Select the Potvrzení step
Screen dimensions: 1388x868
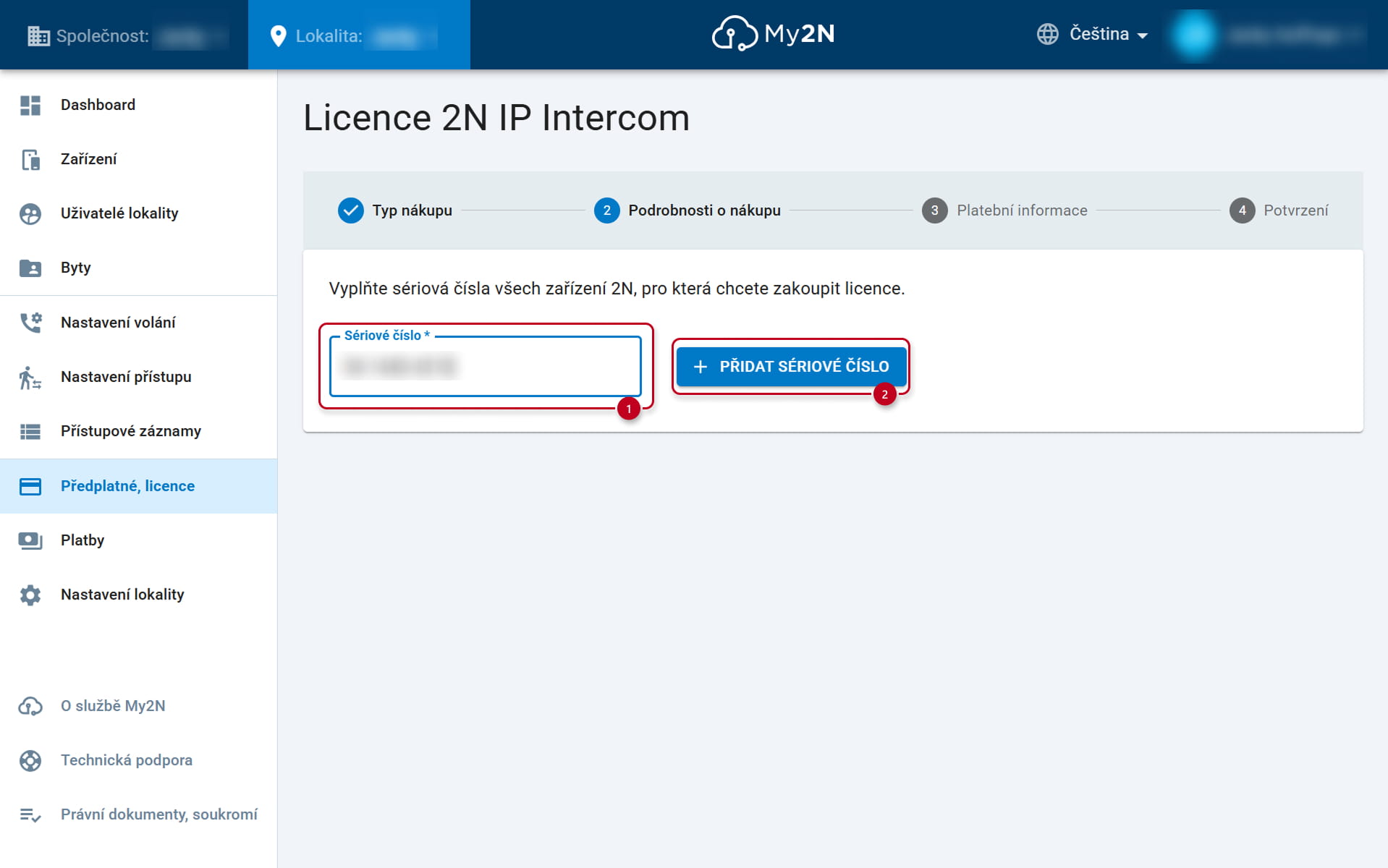[x=1279, y=210]
